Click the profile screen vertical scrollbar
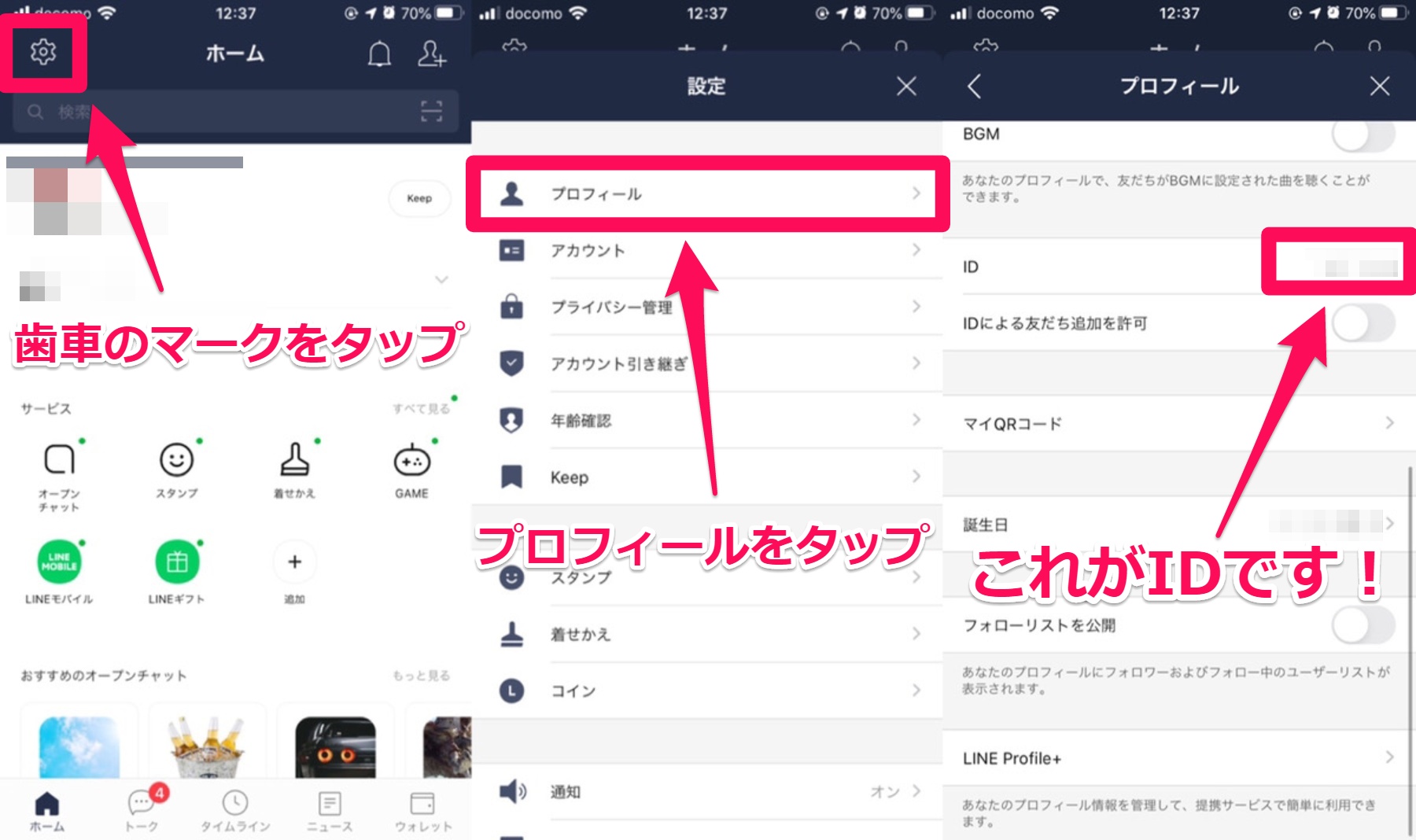The image size is (1416, 840). [x=1410, y=653]
